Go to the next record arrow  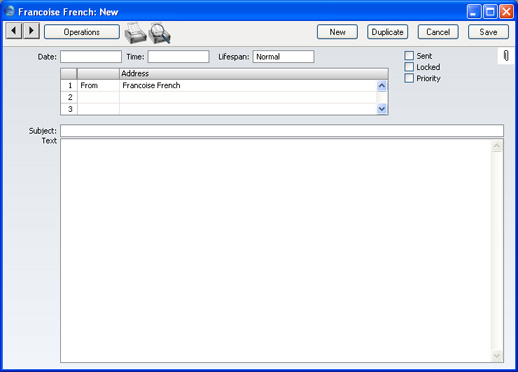32,31
